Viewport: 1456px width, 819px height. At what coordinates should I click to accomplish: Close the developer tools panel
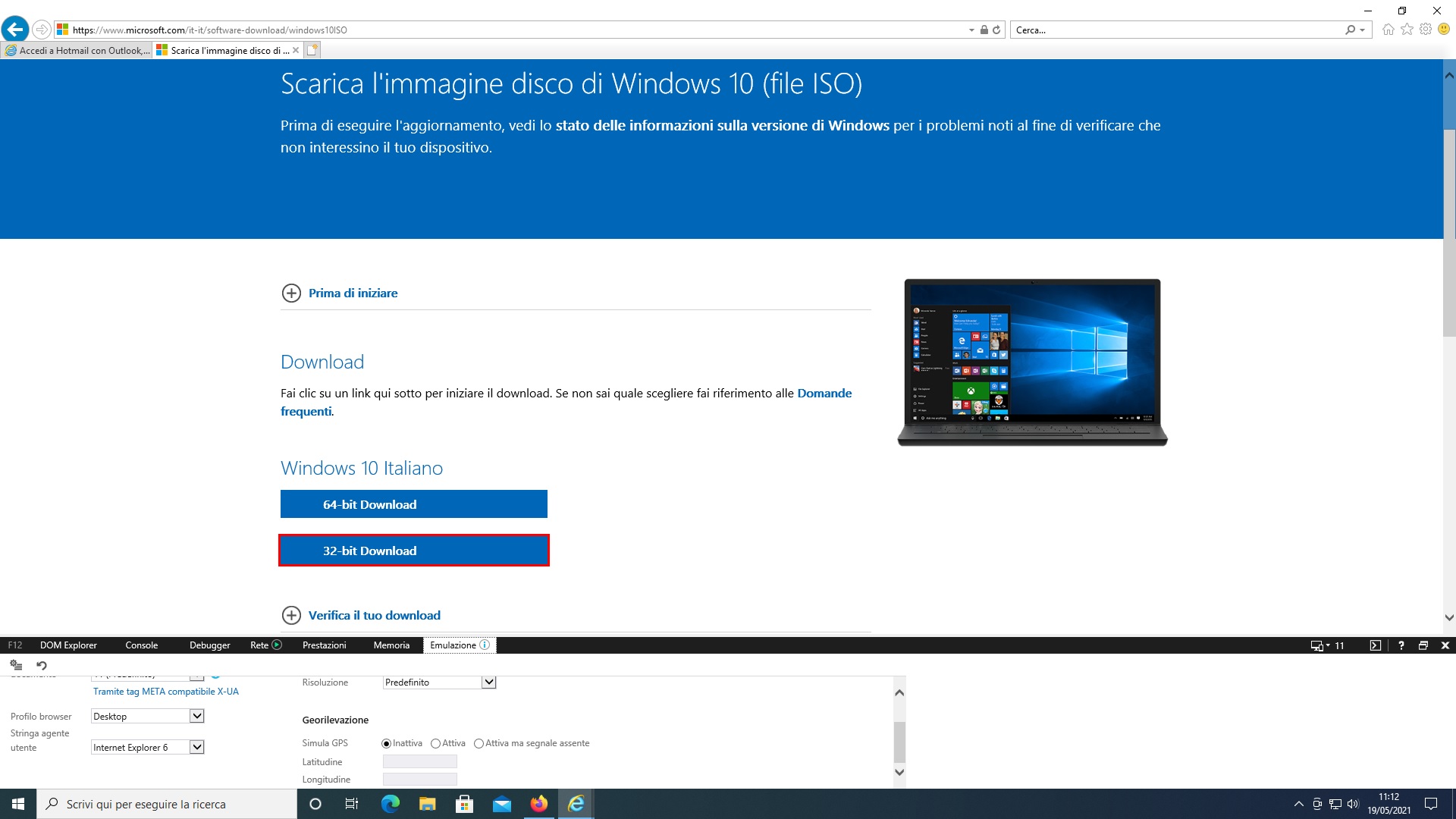(x=1445, y=645)
